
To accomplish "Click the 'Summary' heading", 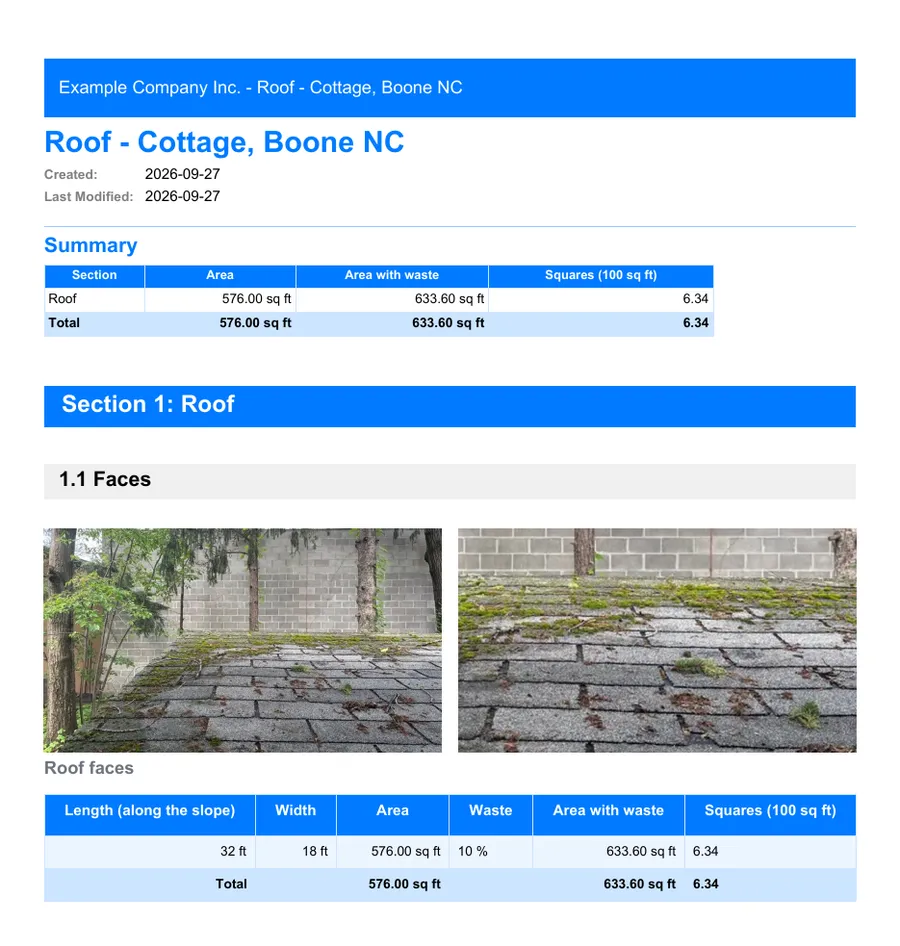I will [x=90, y=245].
